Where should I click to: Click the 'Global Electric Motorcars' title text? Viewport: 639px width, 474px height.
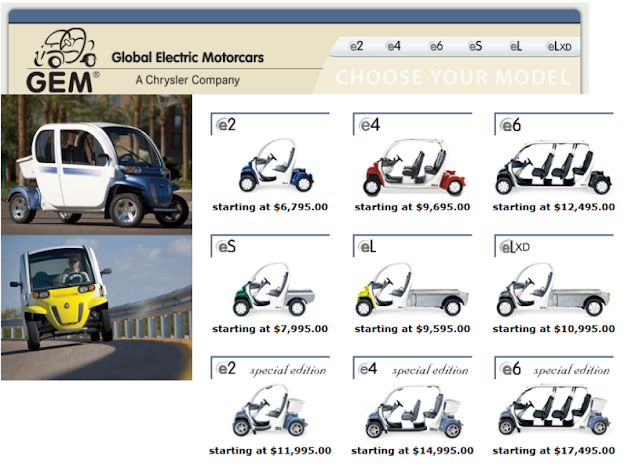(x=188, y=57)
